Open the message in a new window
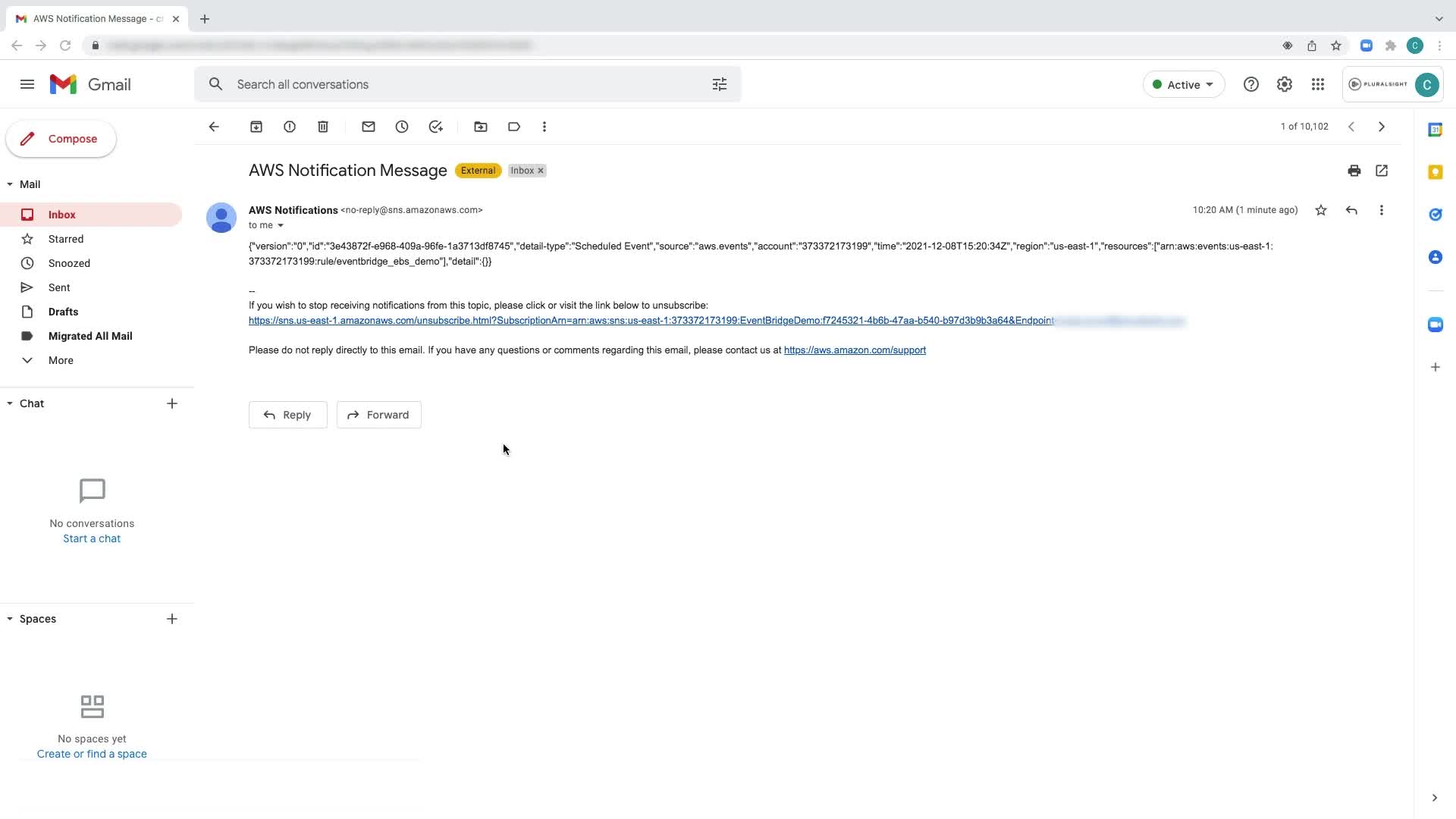 (1382, 171)
